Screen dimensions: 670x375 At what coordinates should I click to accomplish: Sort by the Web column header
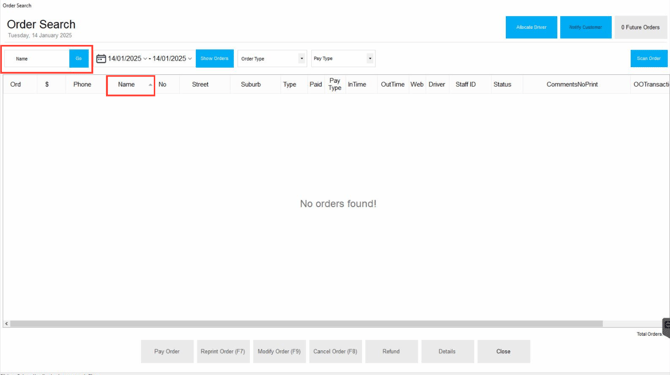[x=417, y=85]
